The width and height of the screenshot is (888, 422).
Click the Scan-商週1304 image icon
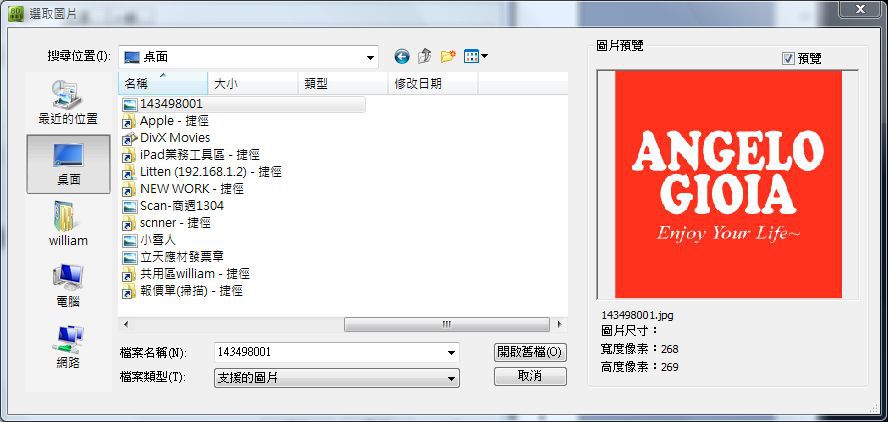(x=130, y=206)
